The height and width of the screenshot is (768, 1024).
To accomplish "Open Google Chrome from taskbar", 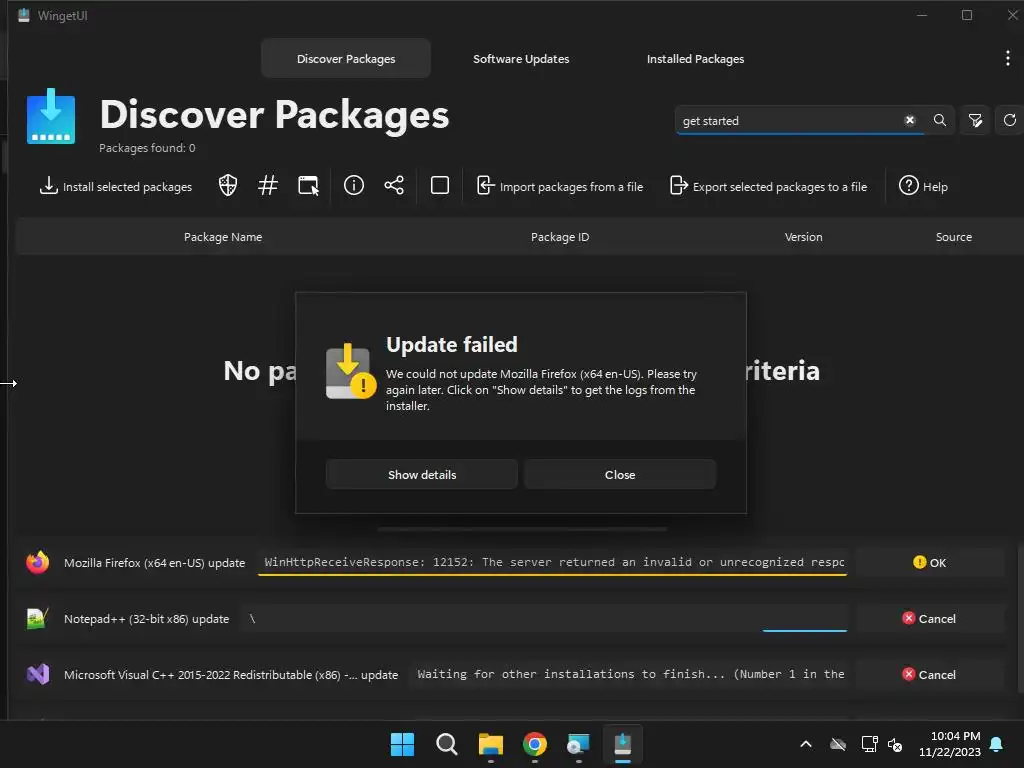I will click(x=535, y=744).
